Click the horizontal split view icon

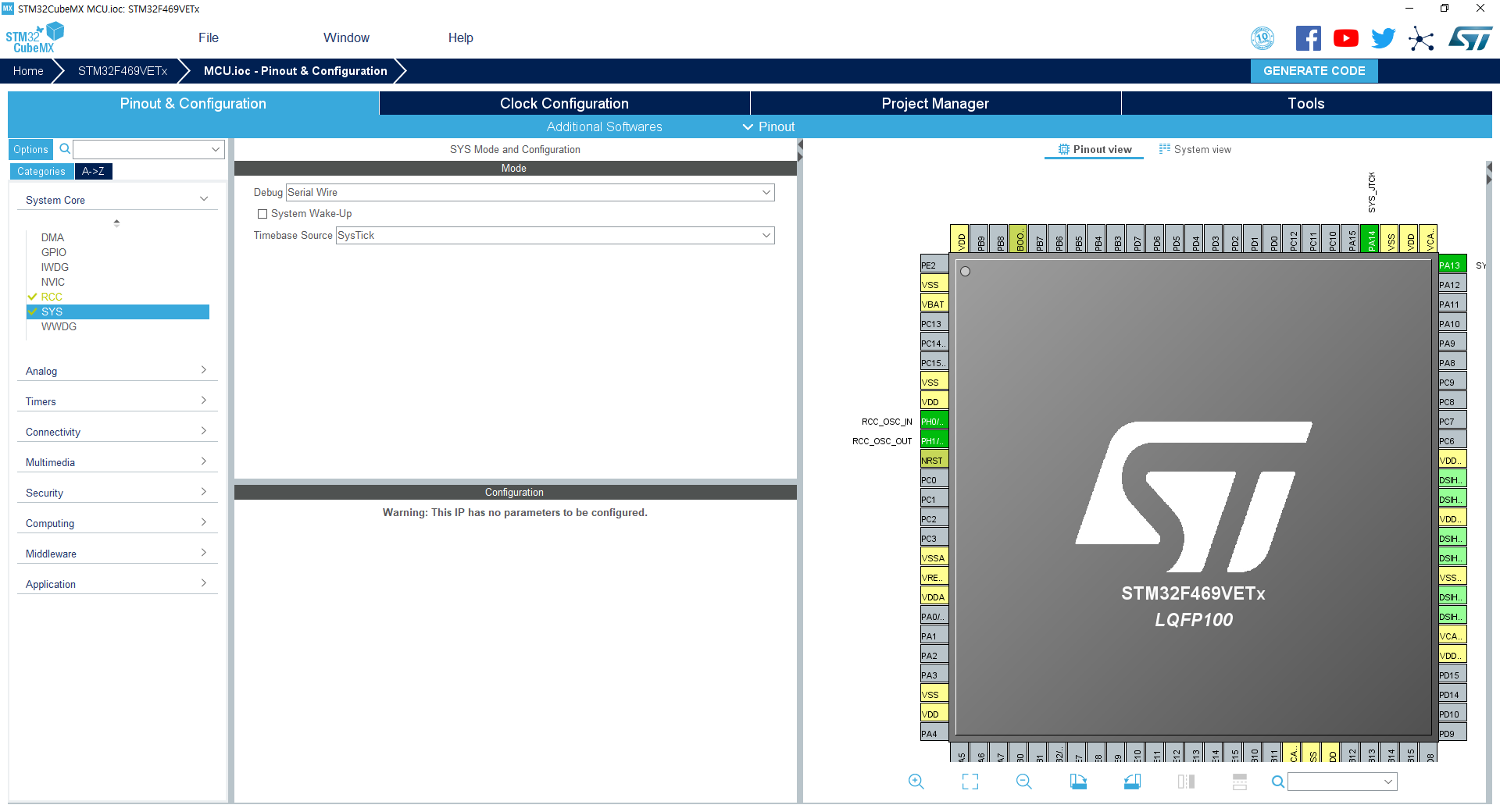point(1240,782)
